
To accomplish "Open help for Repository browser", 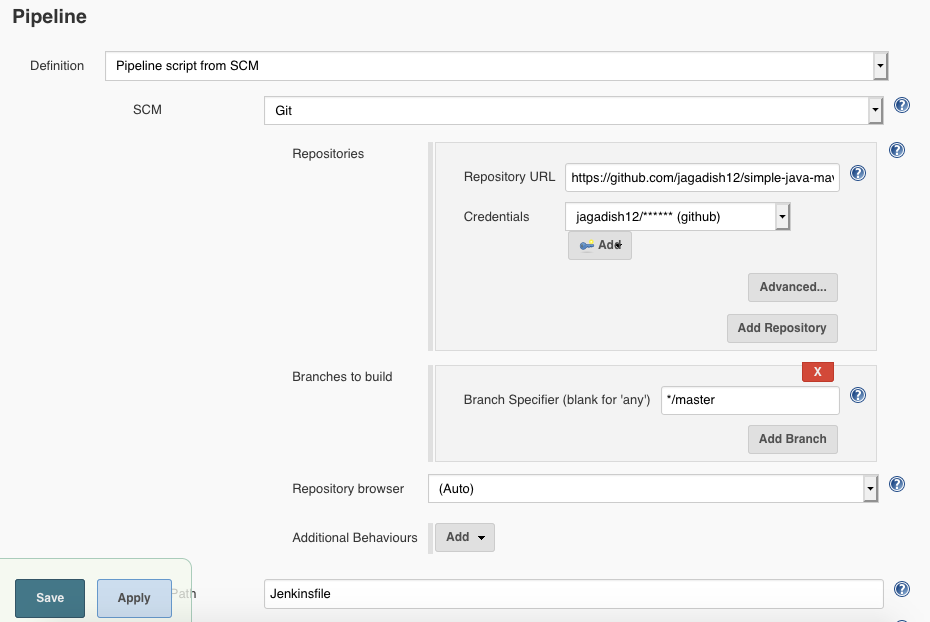I will [x=897, y=484].
